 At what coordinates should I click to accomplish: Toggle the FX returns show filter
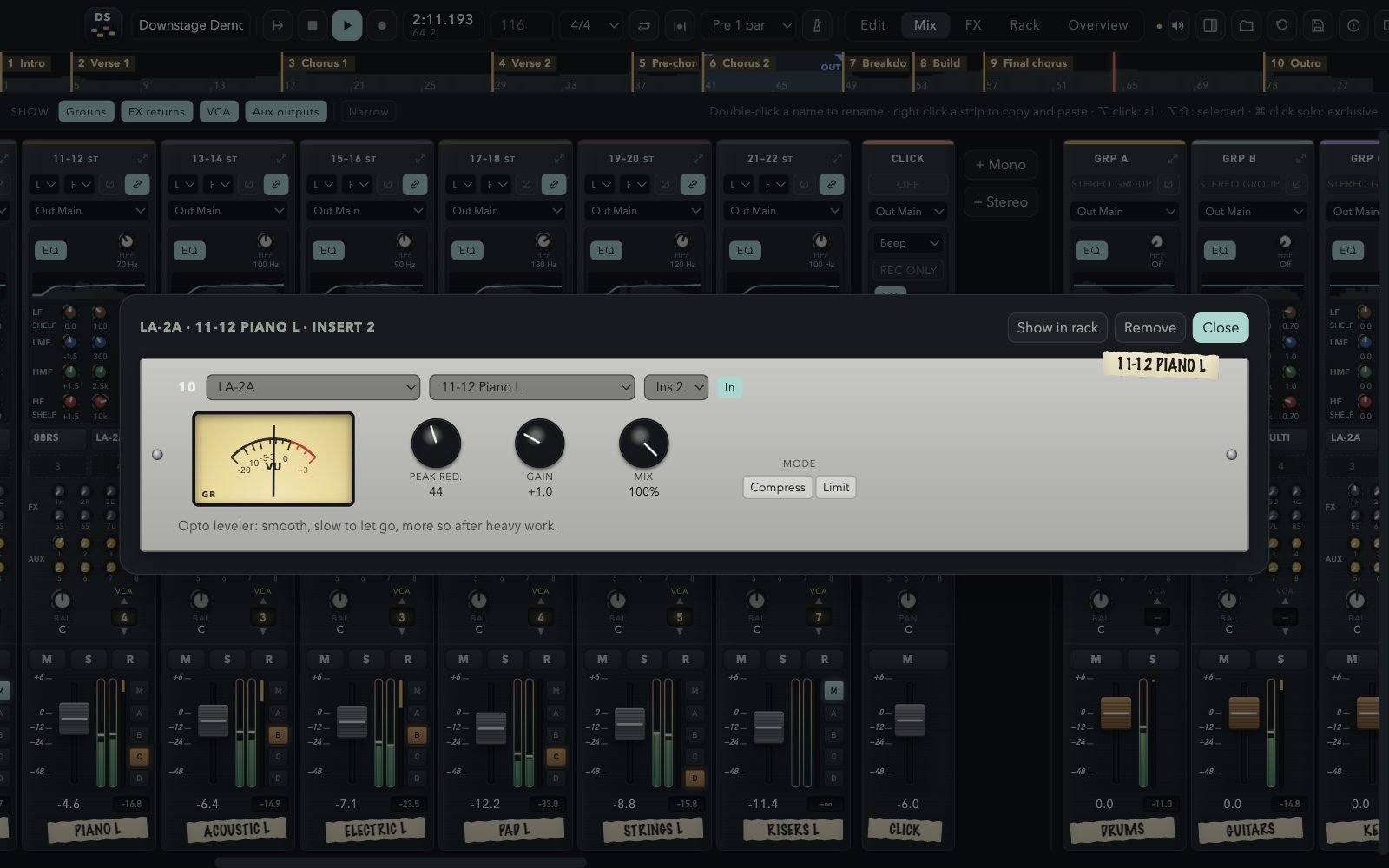(x=156, y=111)
